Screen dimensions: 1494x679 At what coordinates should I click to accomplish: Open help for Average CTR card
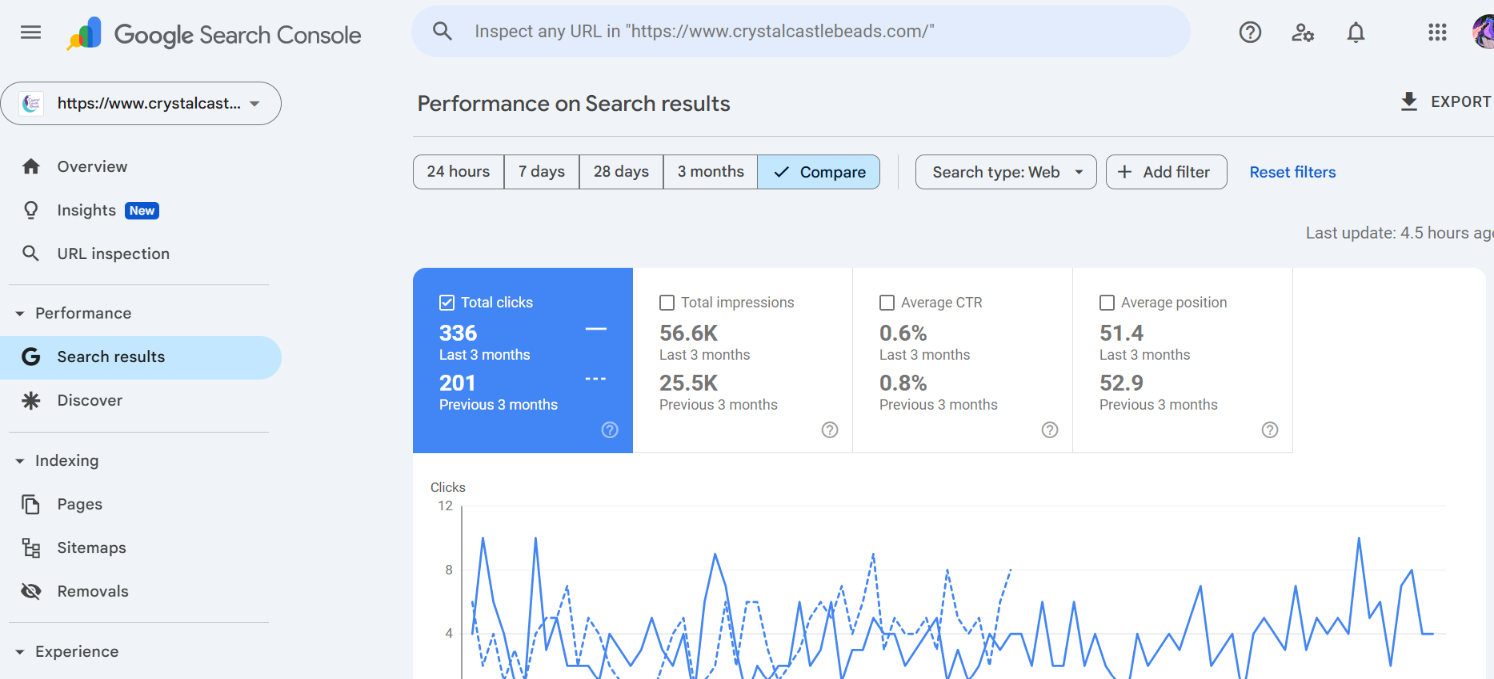point(1050,430)
